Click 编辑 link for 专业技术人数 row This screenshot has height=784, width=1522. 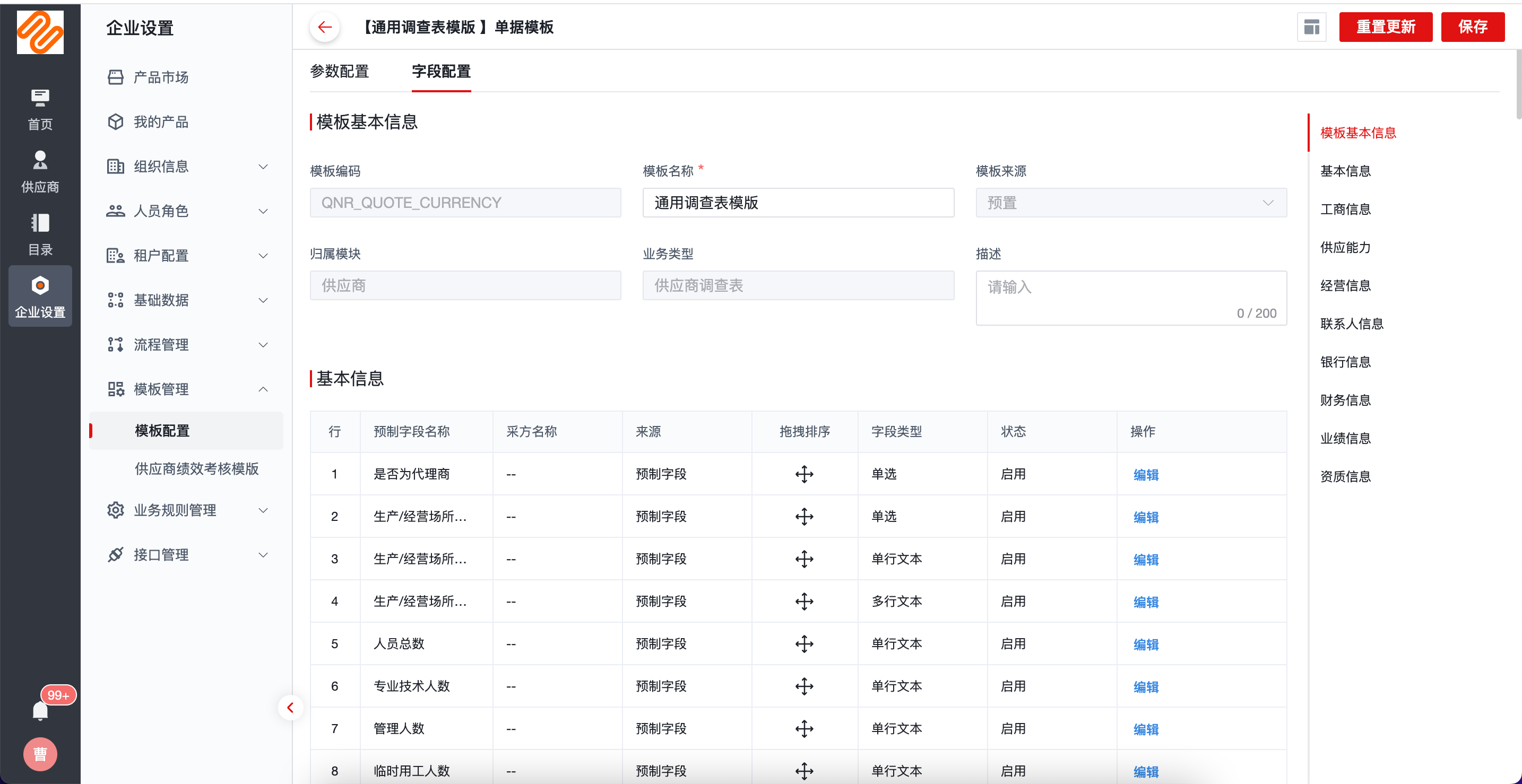click(x=1146, y=687)
